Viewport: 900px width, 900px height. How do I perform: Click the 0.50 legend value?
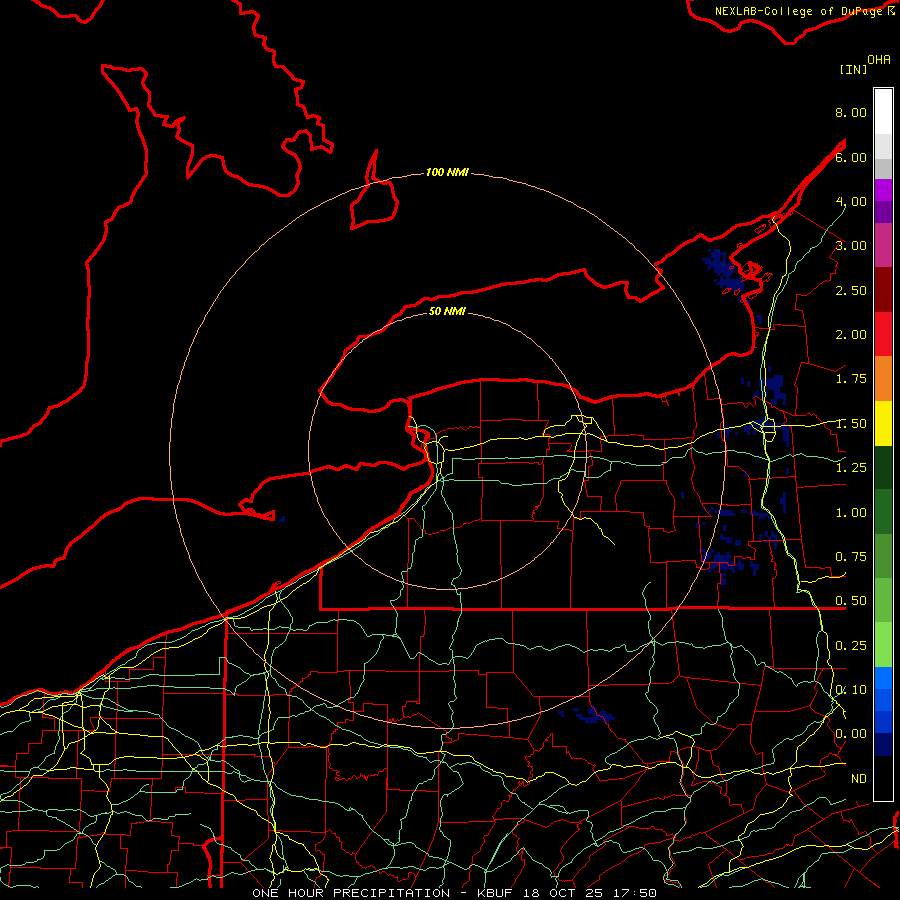point(851,601)
